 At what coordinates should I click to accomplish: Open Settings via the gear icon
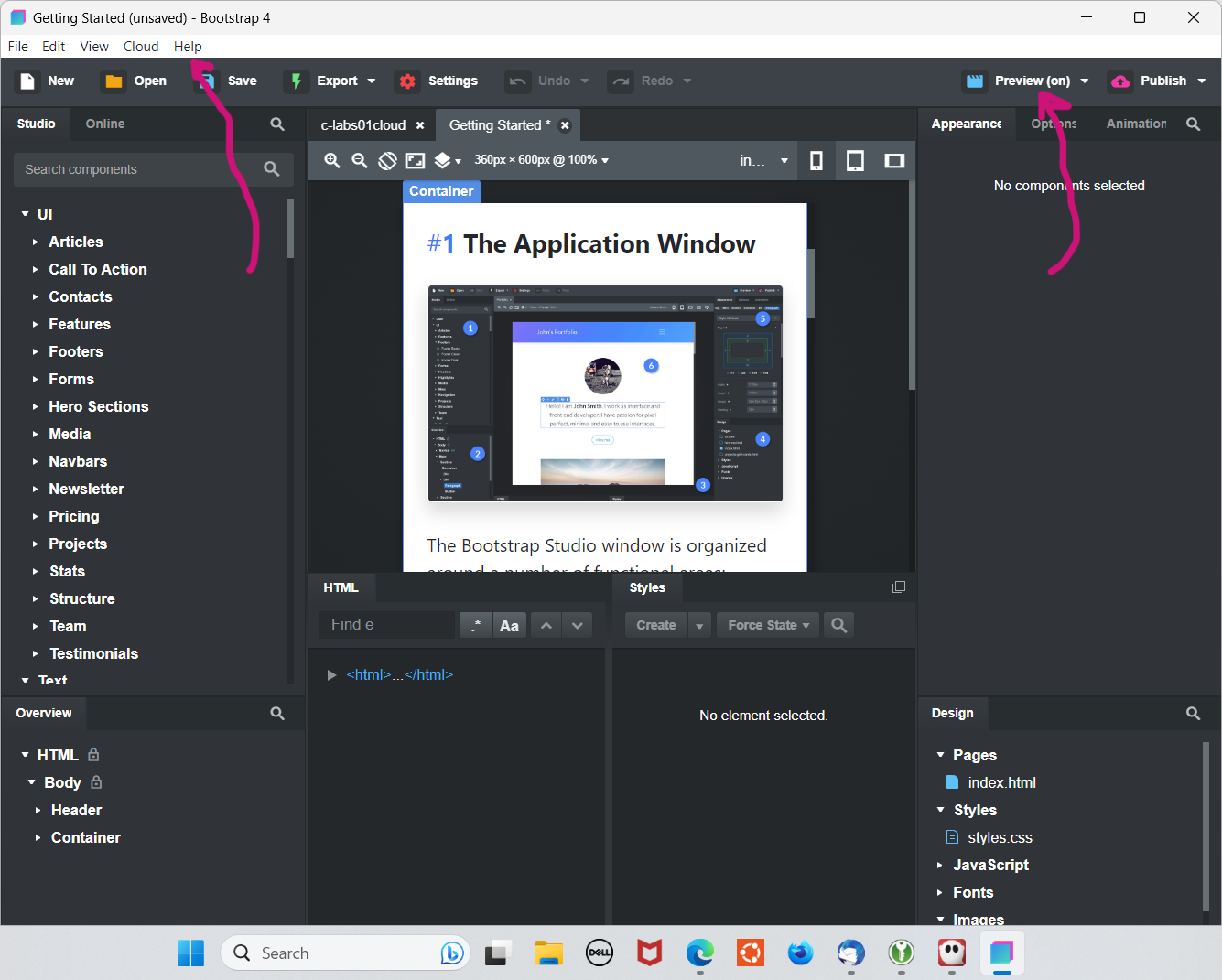click(407, 81)
